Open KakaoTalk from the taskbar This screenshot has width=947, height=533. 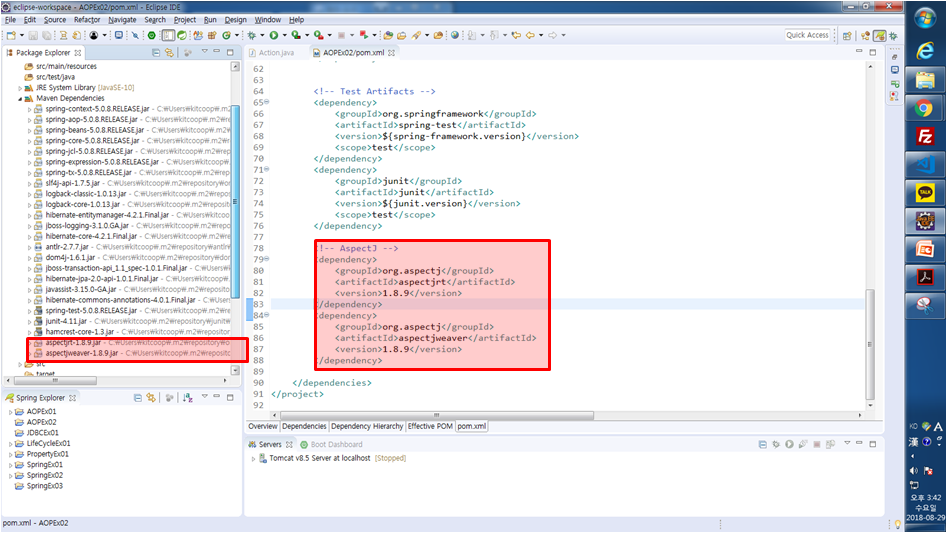[x=925, y=193]
